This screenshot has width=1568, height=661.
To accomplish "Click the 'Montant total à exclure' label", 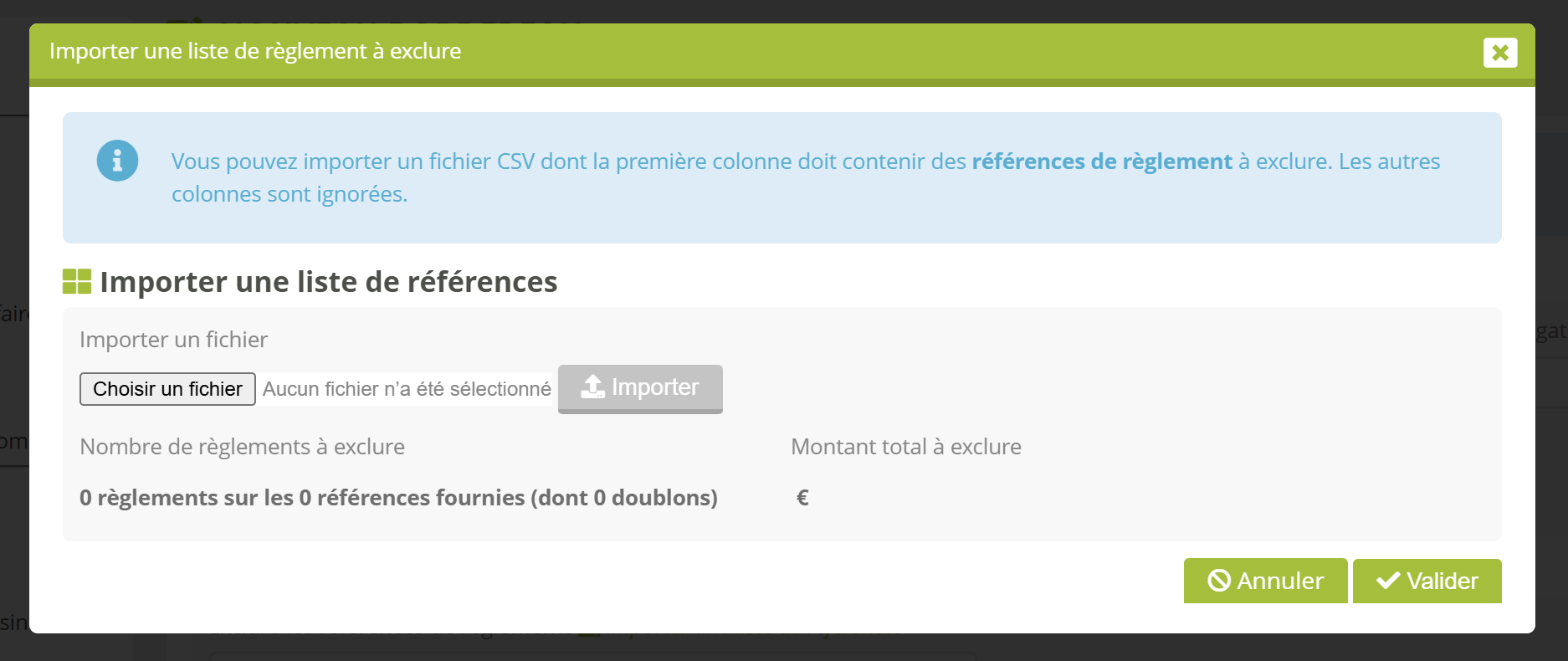I will point(906,447).
